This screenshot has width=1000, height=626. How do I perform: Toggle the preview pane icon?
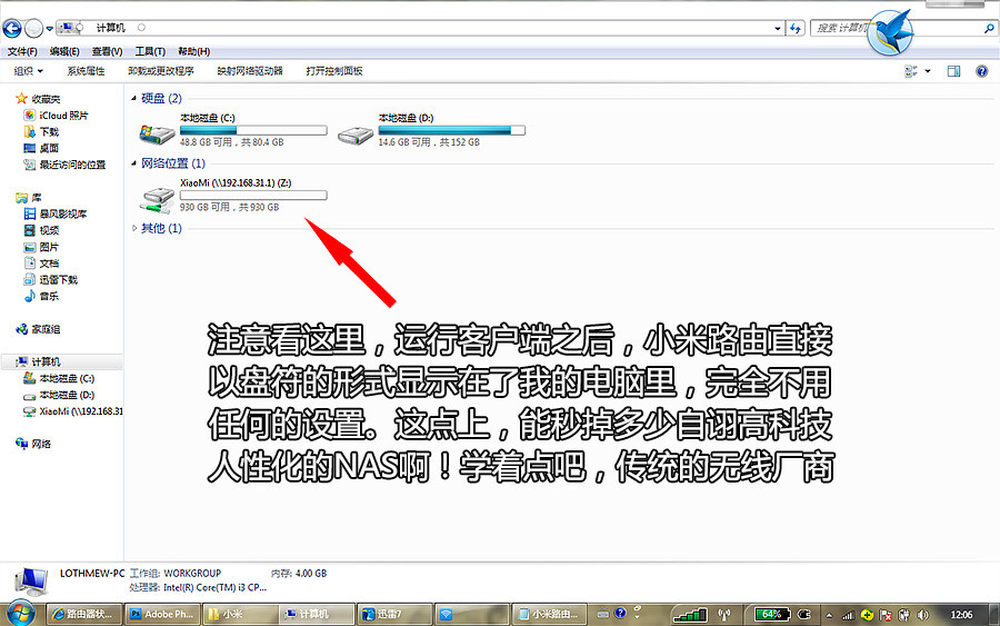tap(954, 71)
